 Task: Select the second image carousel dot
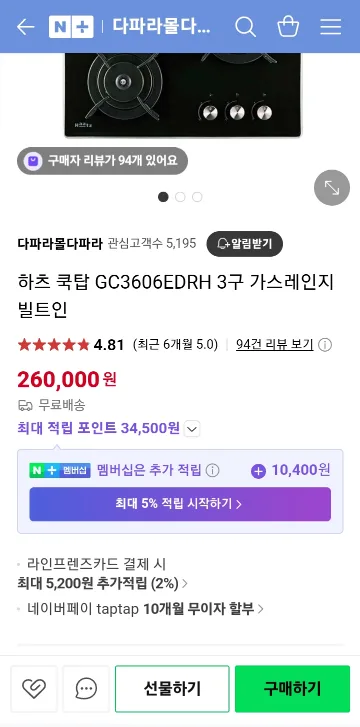180,197
